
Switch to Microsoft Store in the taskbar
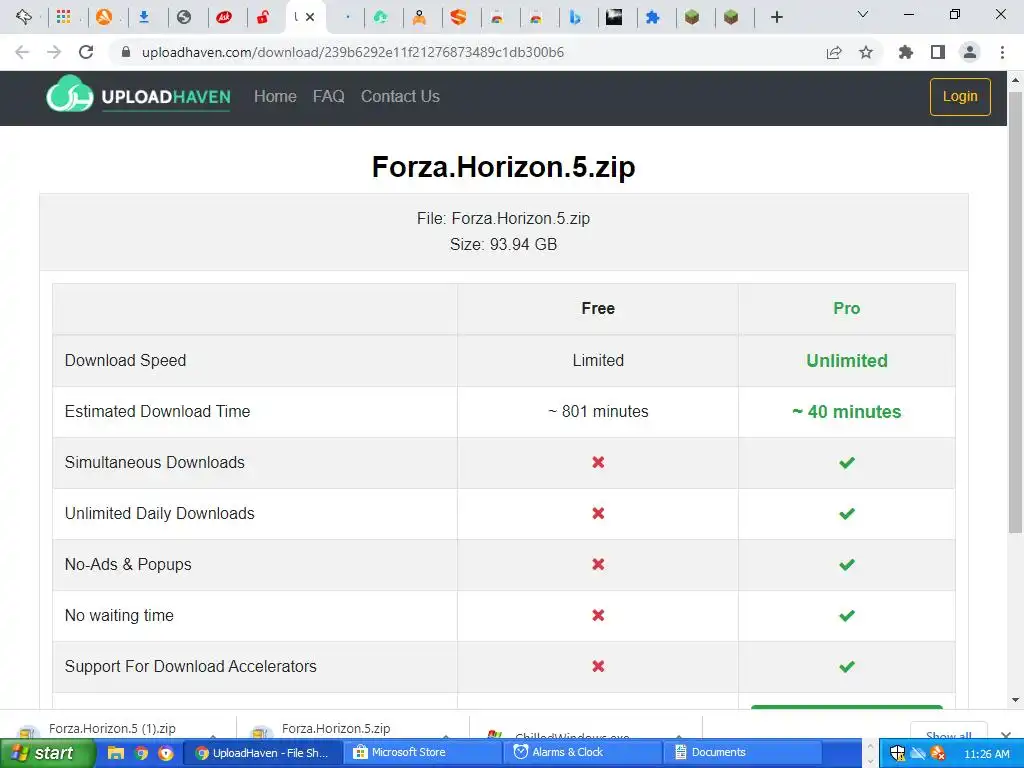coord(424,753)
